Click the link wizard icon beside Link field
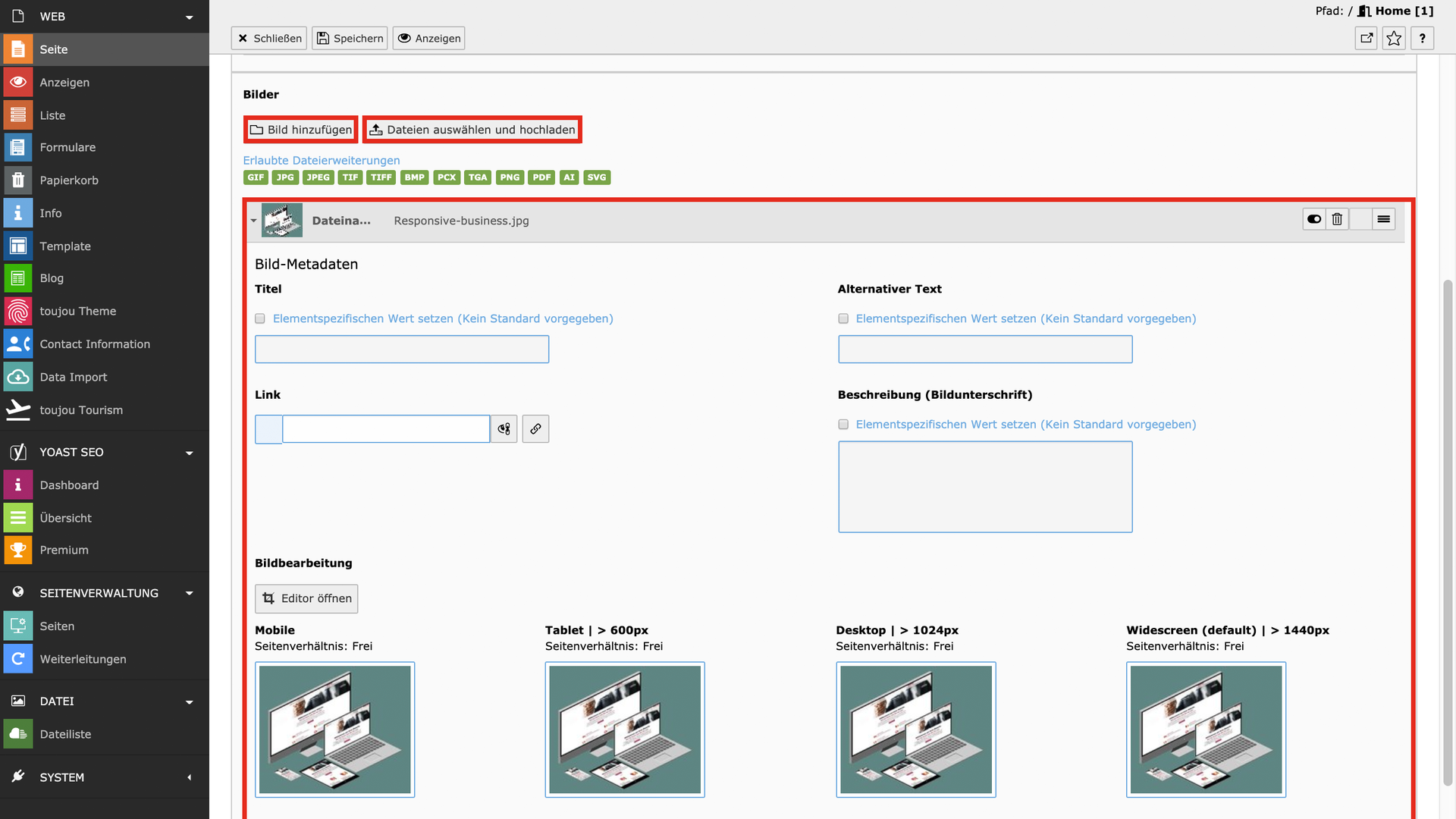This screenshot has width=1456, height=819. (x=504, y=429)
